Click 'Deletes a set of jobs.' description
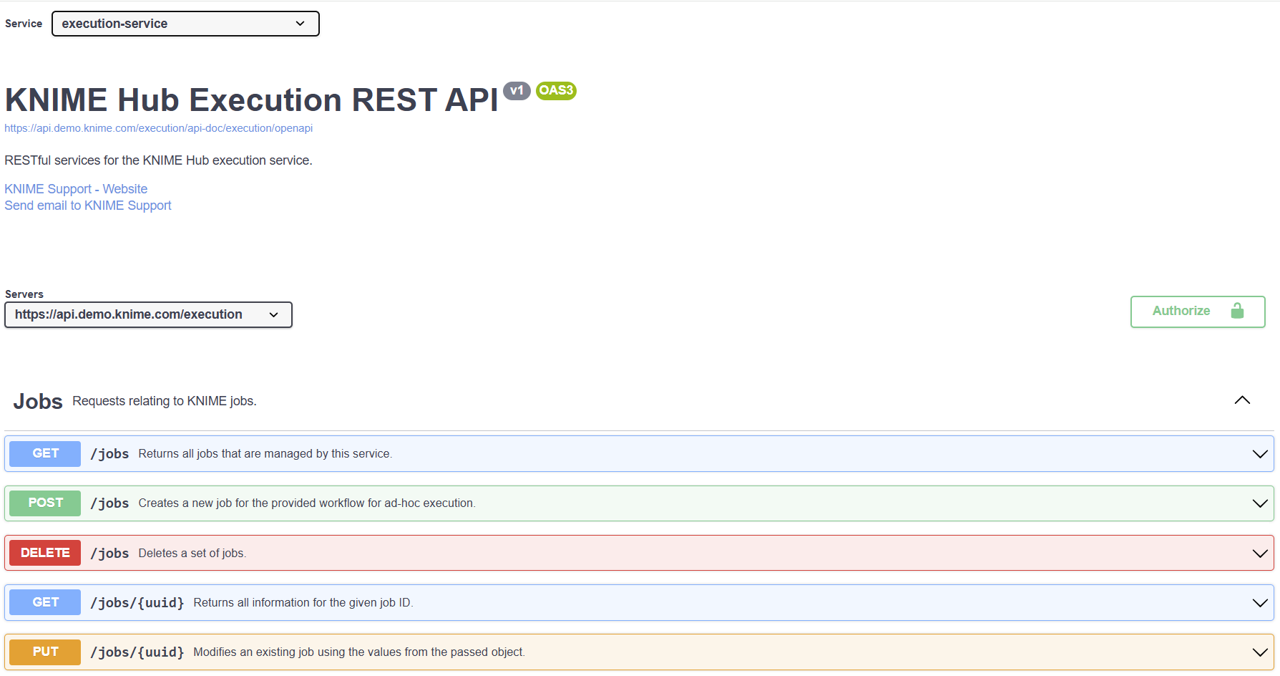Screen dimensions: 1280x676 [x=192, y=553]
